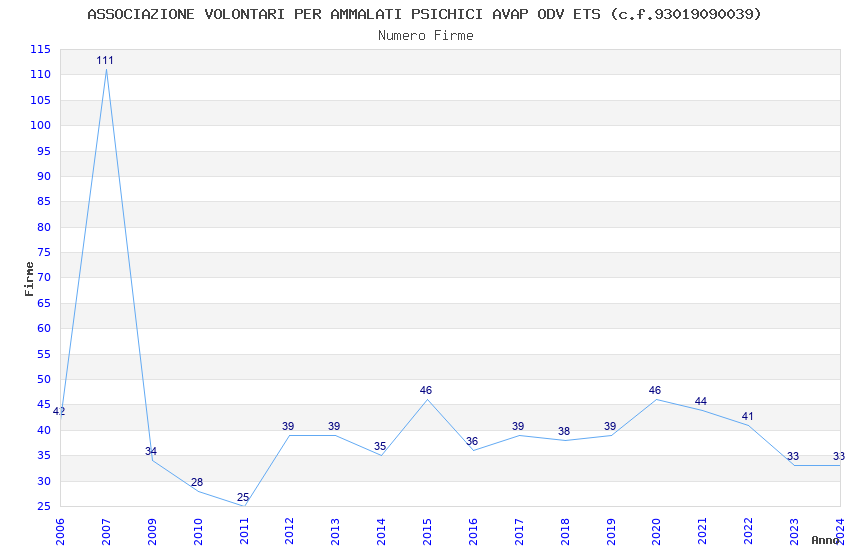Click the 39 data label above 2017
The width and height of the screenshot is (850, 550).
(518, 426)
